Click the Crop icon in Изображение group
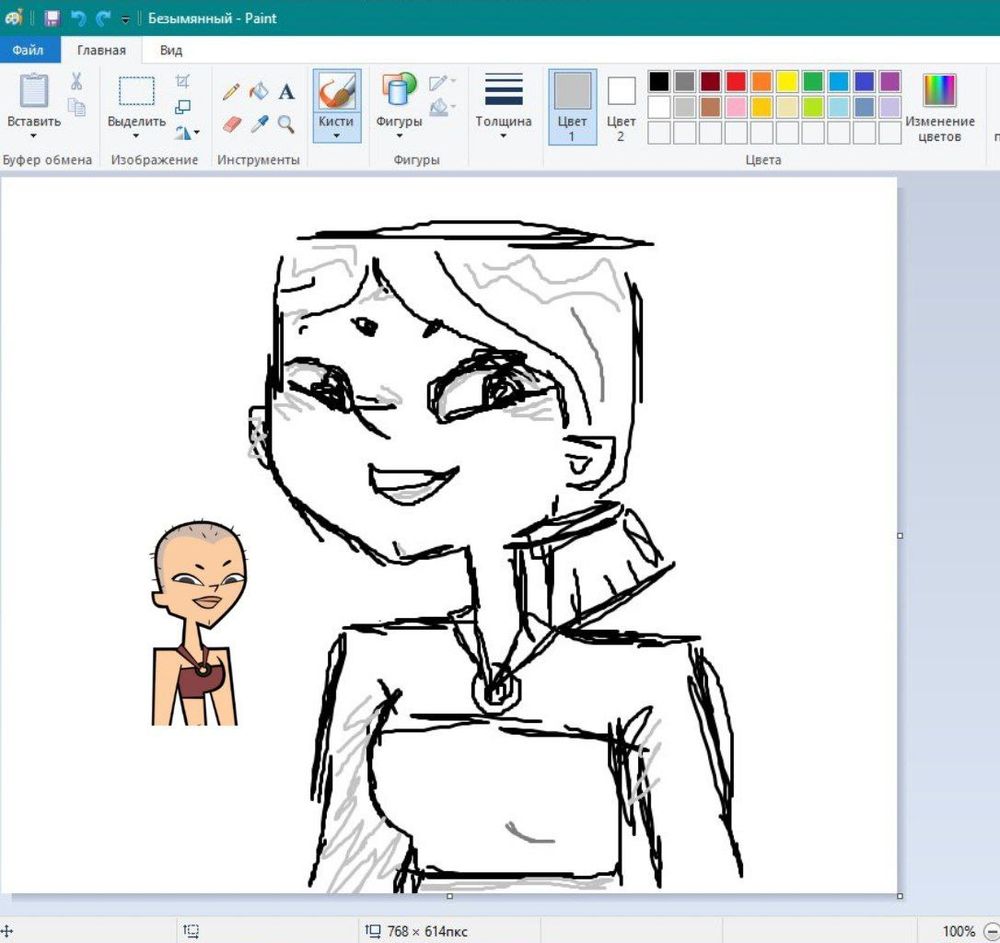 pyautogui.click(x=182, y=81)
